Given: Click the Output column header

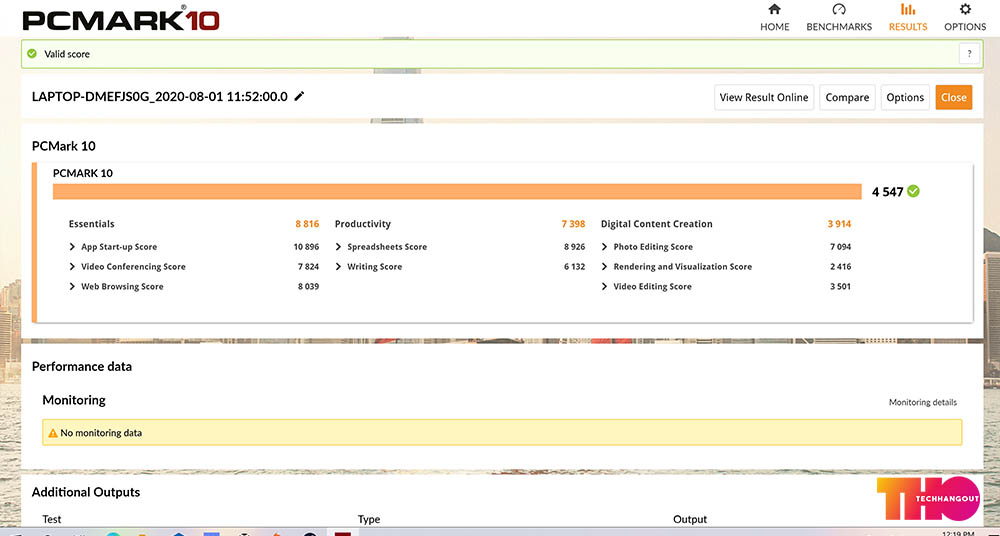Looking at the screenshot, I should point(690,519).
